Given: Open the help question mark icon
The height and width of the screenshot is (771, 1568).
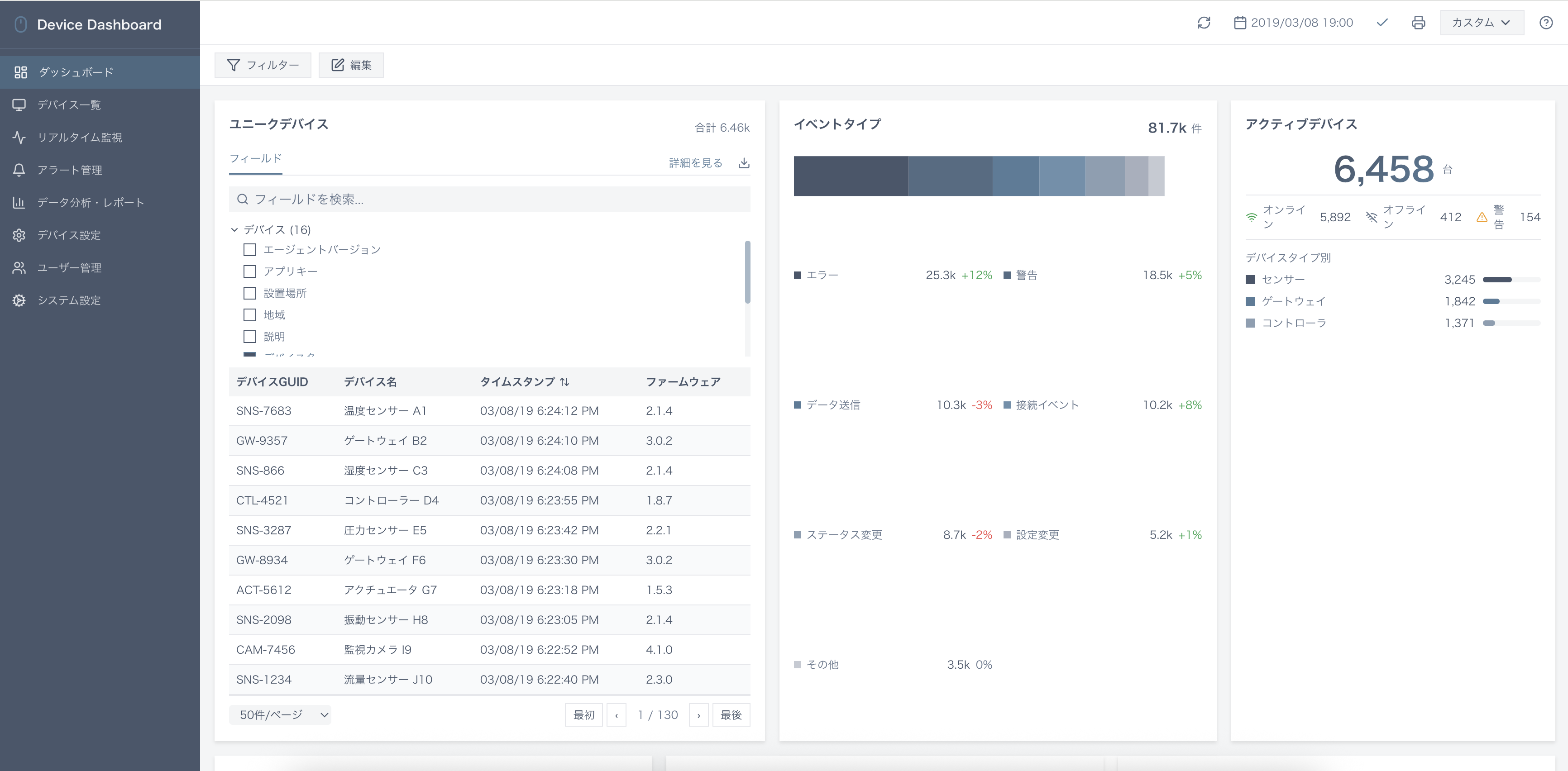Looking at the screenshot, I should click(x=1545, y=23).
